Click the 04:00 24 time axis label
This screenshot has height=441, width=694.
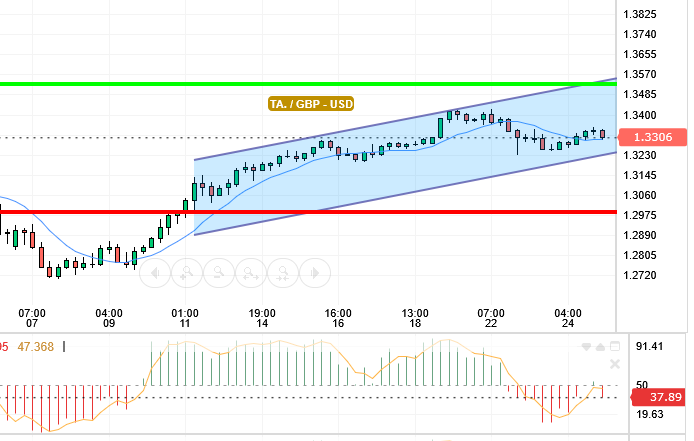tap(568, 318)
